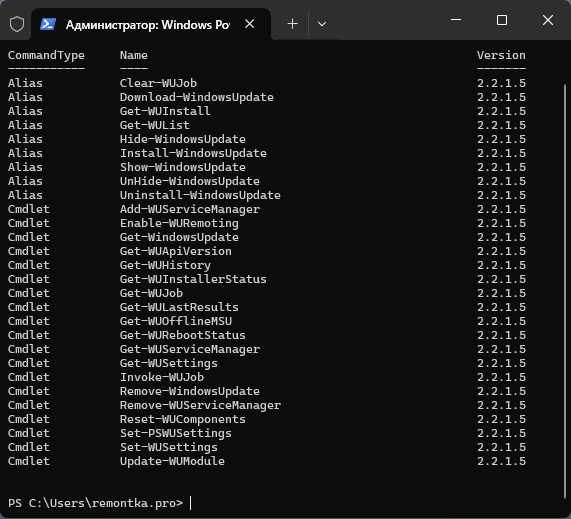
Task: Click the Get-WURebootStatus cmdlet
Action: pyautogui.click(x=182, y=335)
